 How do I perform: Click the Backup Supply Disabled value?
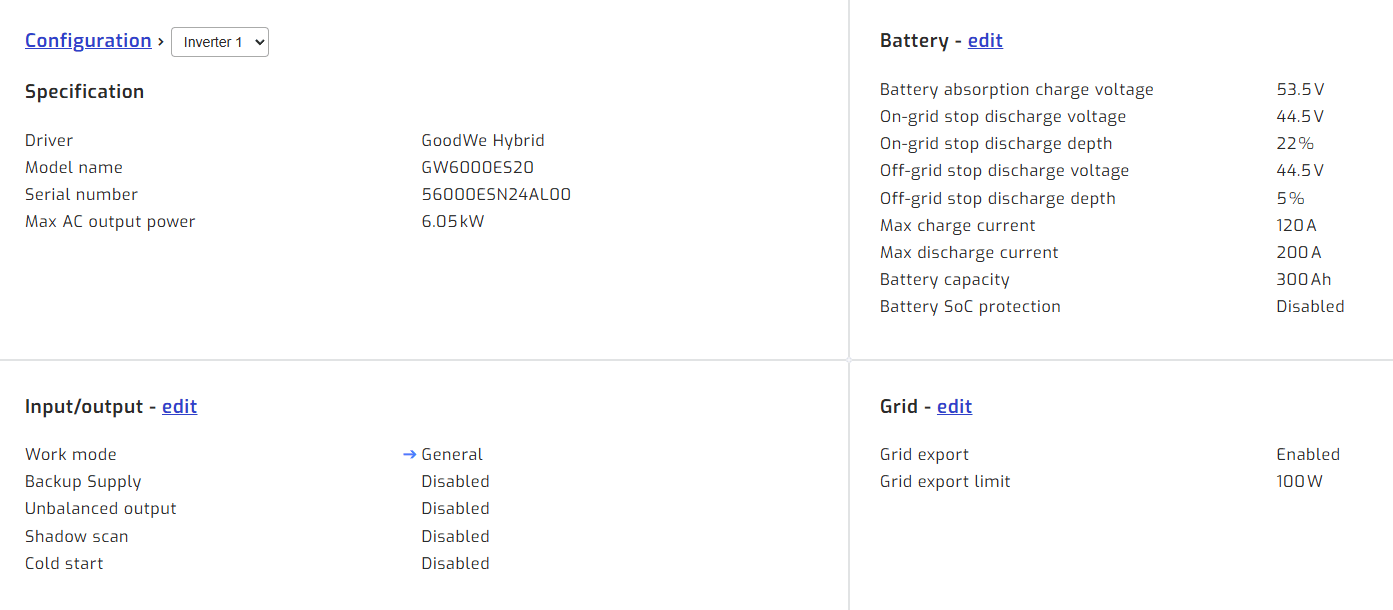click(x=455, y=482)
